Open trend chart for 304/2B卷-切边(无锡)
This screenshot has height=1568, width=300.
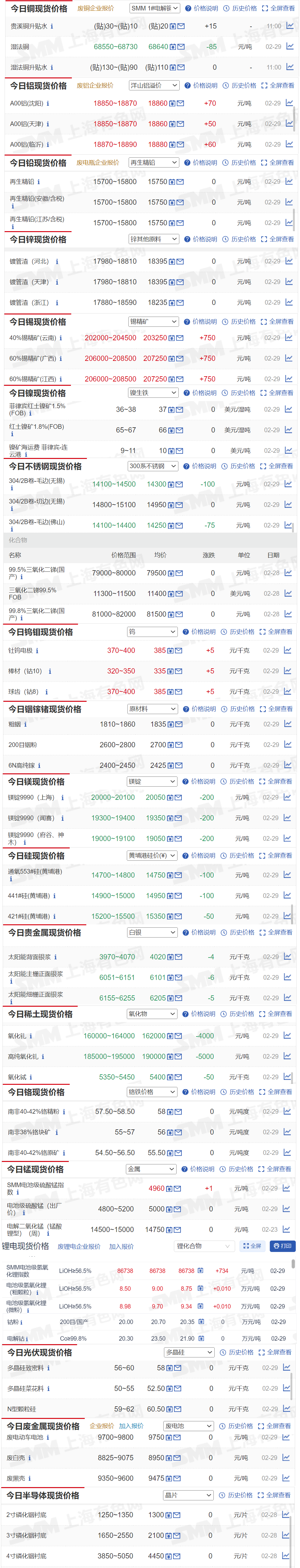(288, 505)
